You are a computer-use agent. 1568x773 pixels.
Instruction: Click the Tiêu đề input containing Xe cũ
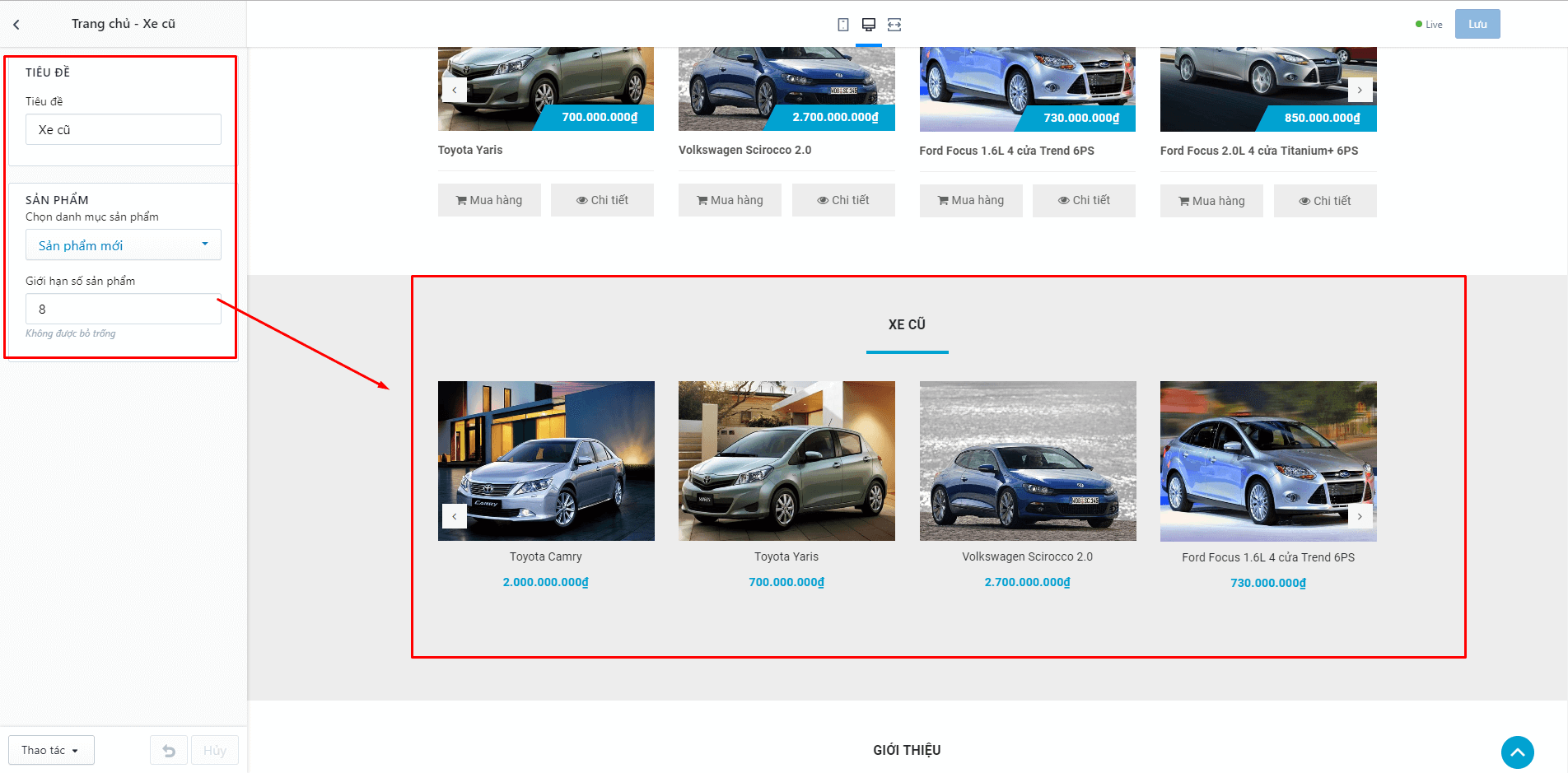click(x=124, y=129)
